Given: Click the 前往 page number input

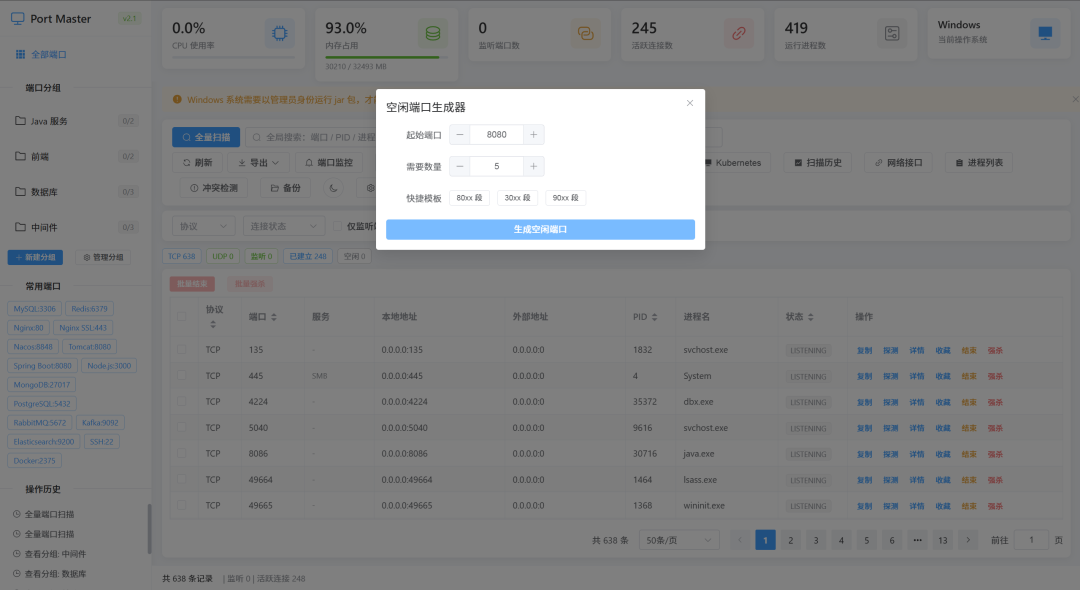Looking at the screenshot, I should coord(1031,540).
